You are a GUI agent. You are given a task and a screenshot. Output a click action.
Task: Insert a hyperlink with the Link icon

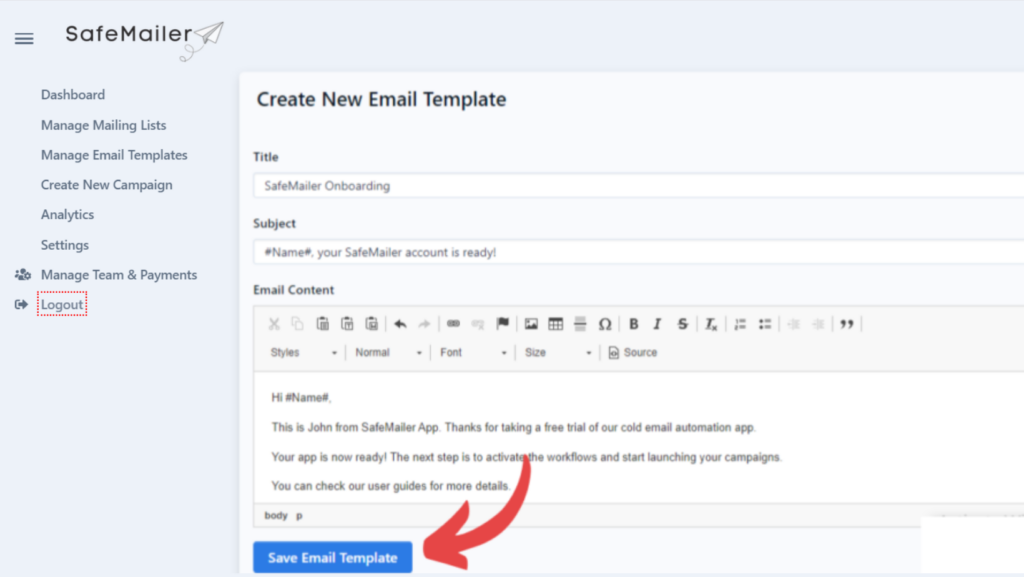[x=453, y=324]
